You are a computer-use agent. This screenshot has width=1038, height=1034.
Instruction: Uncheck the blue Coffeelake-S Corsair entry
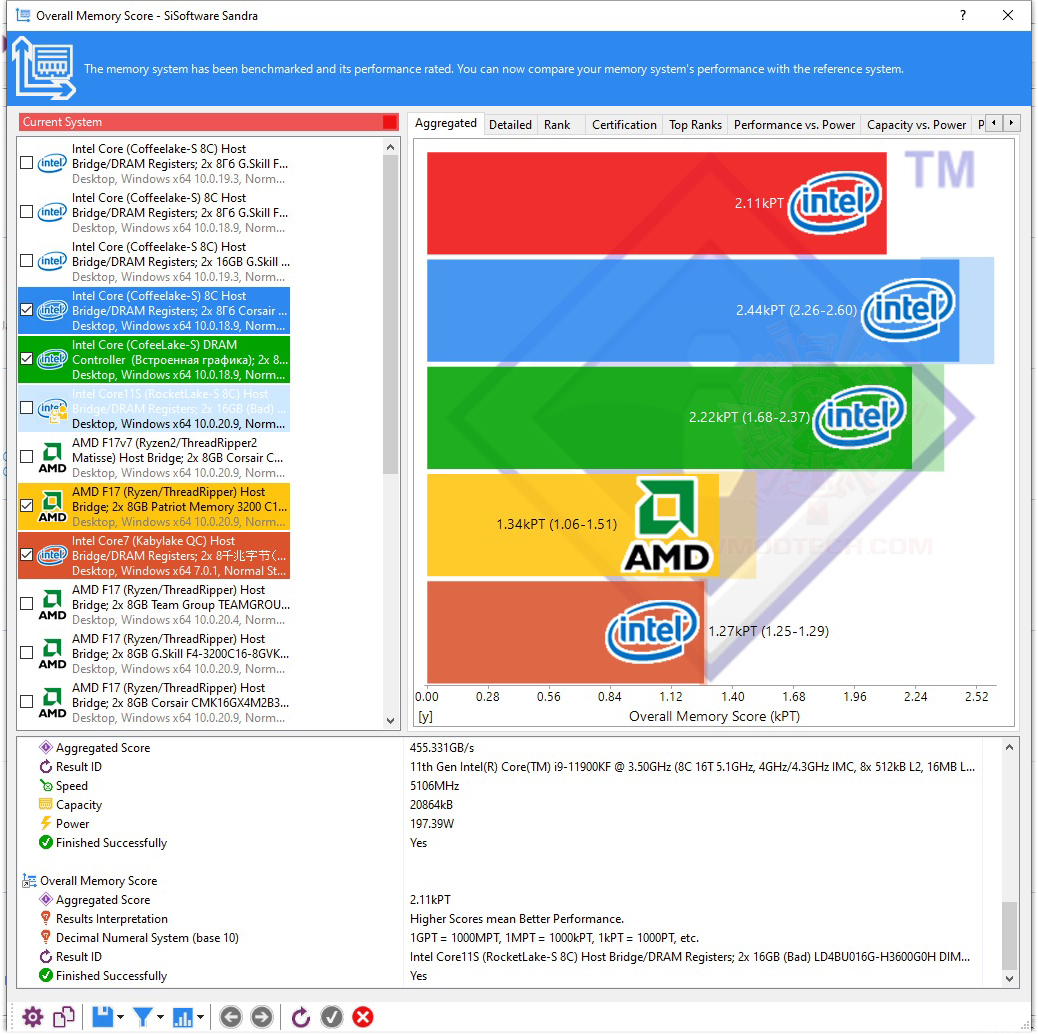26,310
